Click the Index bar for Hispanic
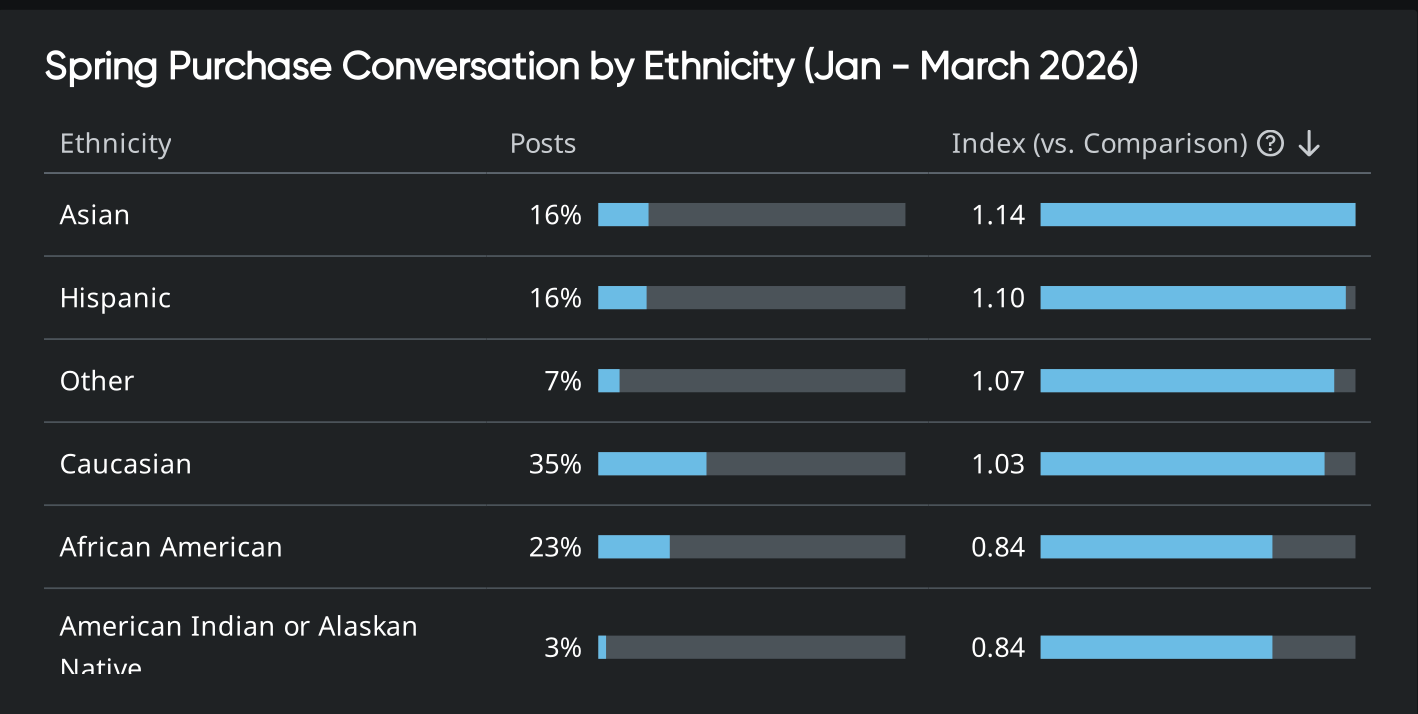 (1195, 297)
